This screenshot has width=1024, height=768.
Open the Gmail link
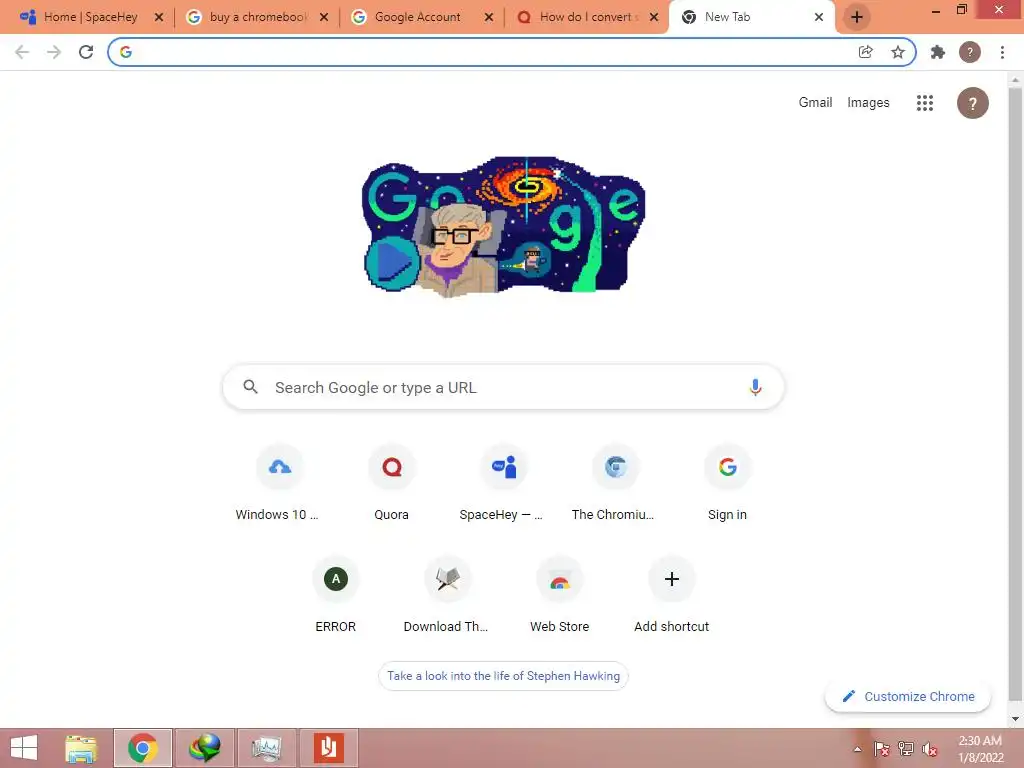815,103
